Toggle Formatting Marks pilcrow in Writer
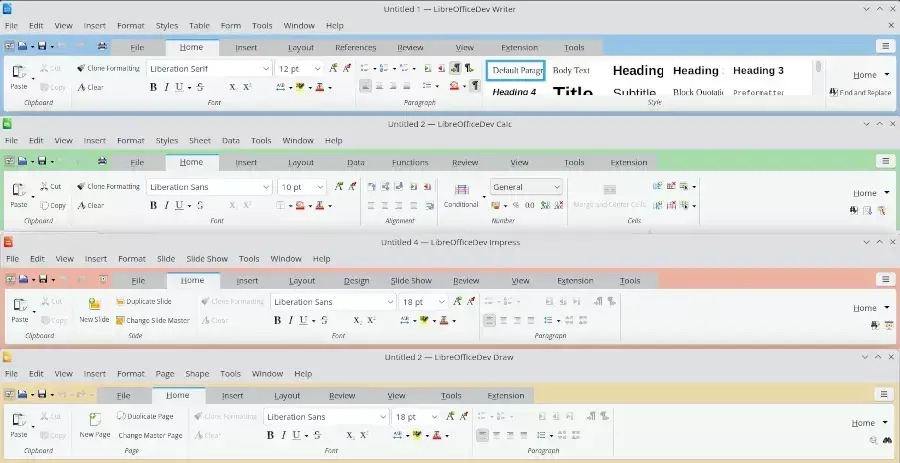Screen dimensions: 900x463 pos(475,86)
